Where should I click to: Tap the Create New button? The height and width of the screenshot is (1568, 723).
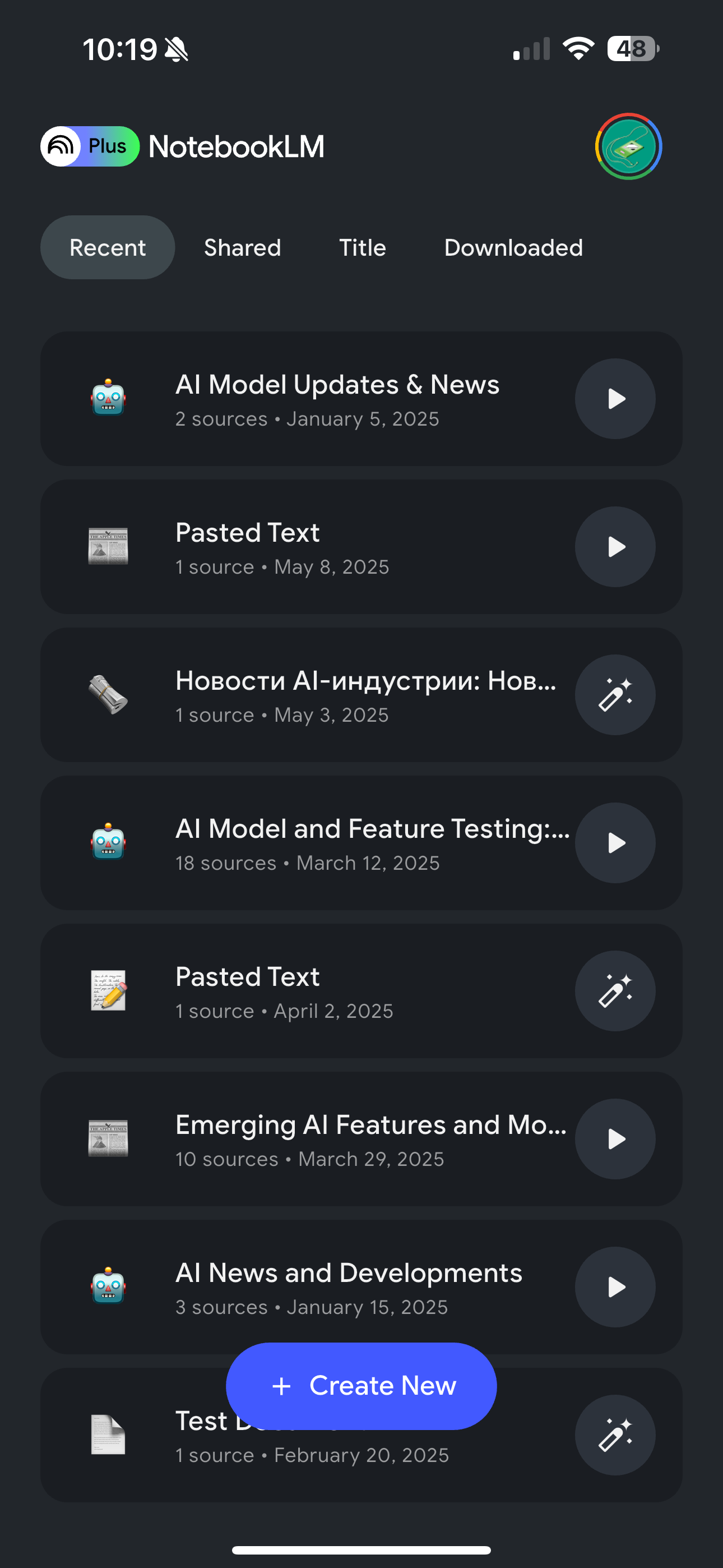click(x=361, y=1386)
